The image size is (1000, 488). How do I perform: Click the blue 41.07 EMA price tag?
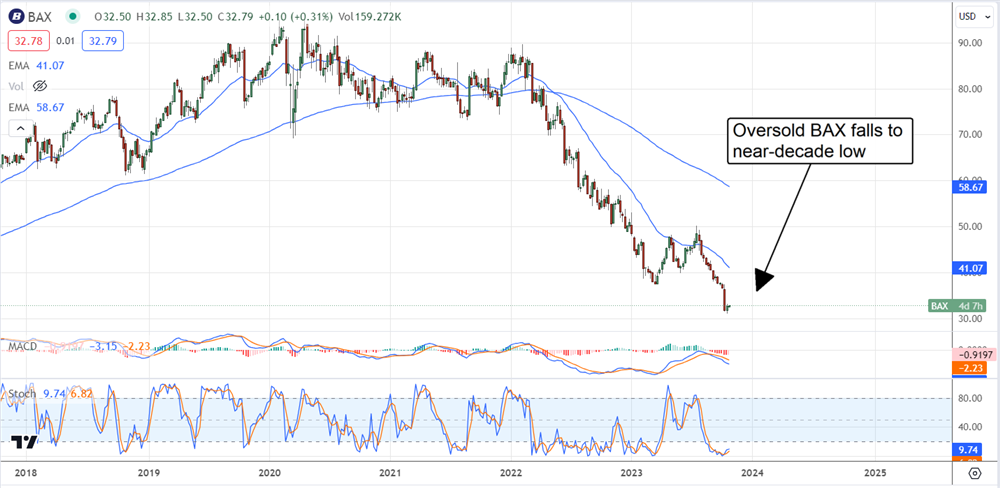[x=974, y=268]
